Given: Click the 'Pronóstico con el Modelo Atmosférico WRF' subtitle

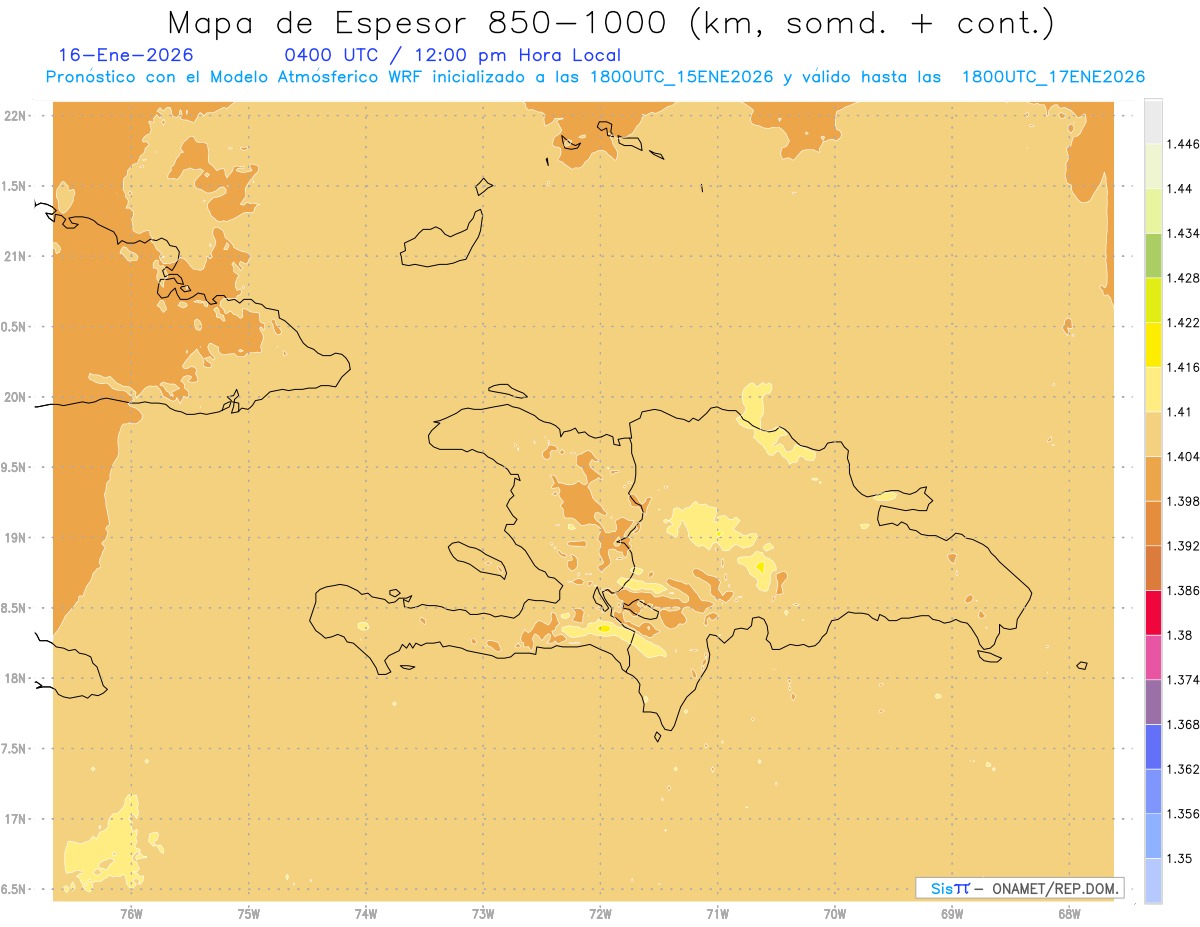Looking at the screenshot, I should click(x=236, y=77).
